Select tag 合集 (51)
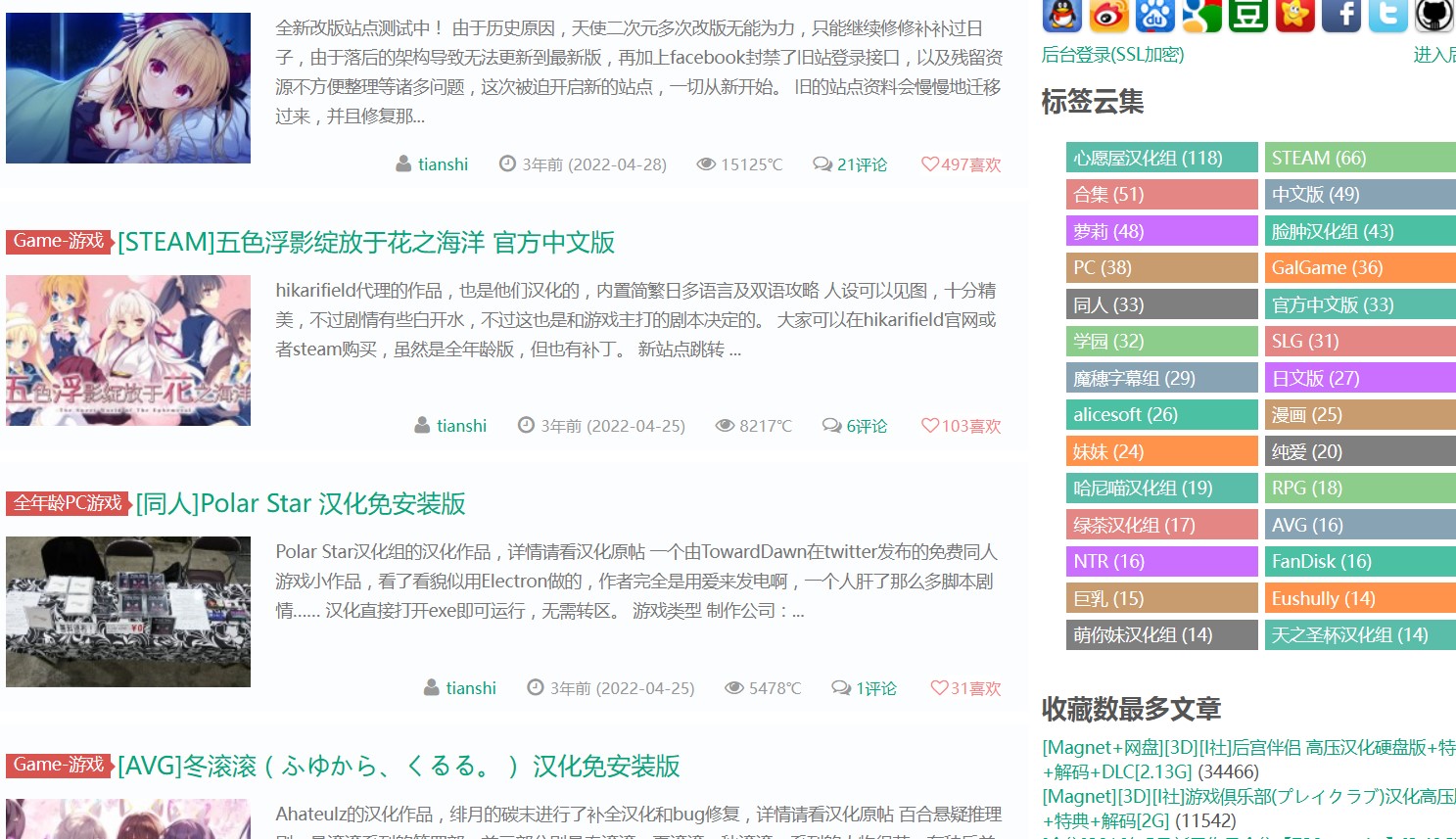Viewport: 1456px width, 839px height. (x=1161, y=194)
